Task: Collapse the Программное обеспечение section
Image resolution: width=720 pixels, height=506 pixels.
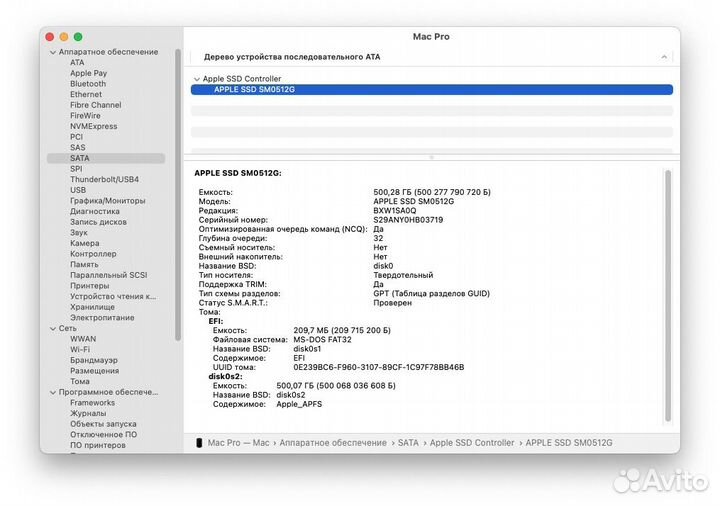Action: 53,393
